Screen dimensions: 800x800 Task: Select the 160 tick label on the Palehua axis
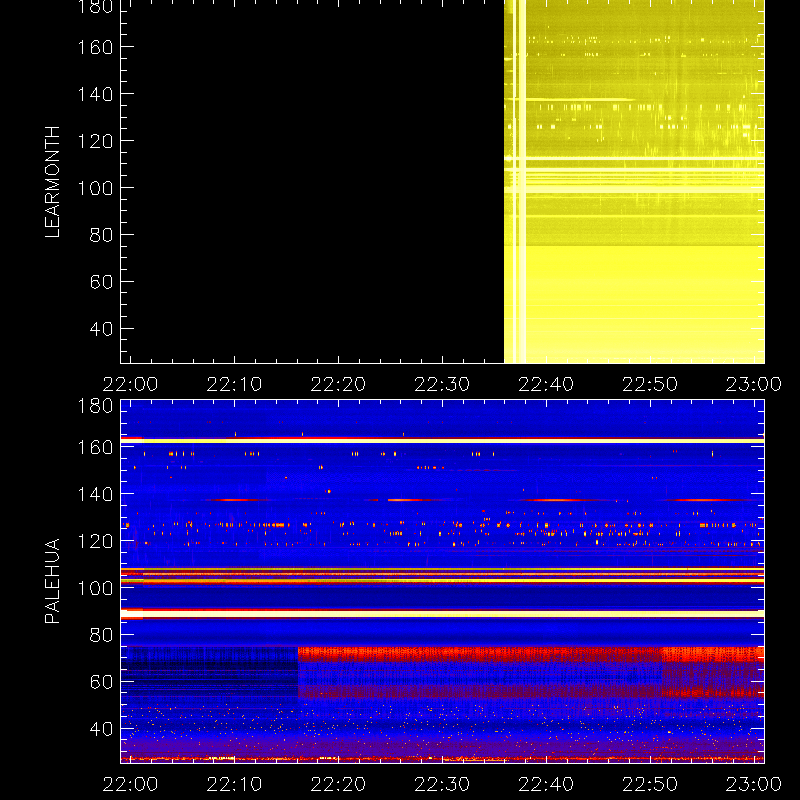coord(95,447)
